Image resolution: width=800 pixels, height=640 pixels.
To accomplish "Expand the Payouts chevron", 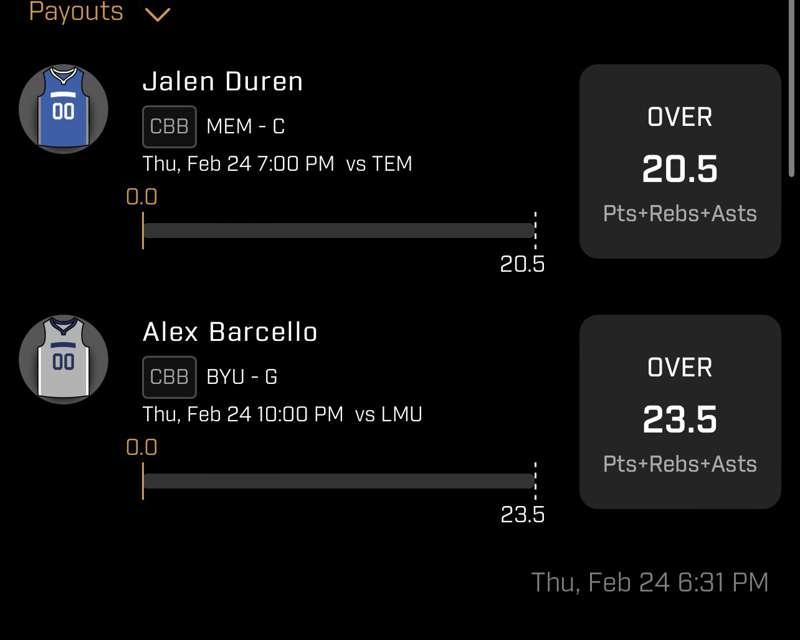I will coord(158,14).
